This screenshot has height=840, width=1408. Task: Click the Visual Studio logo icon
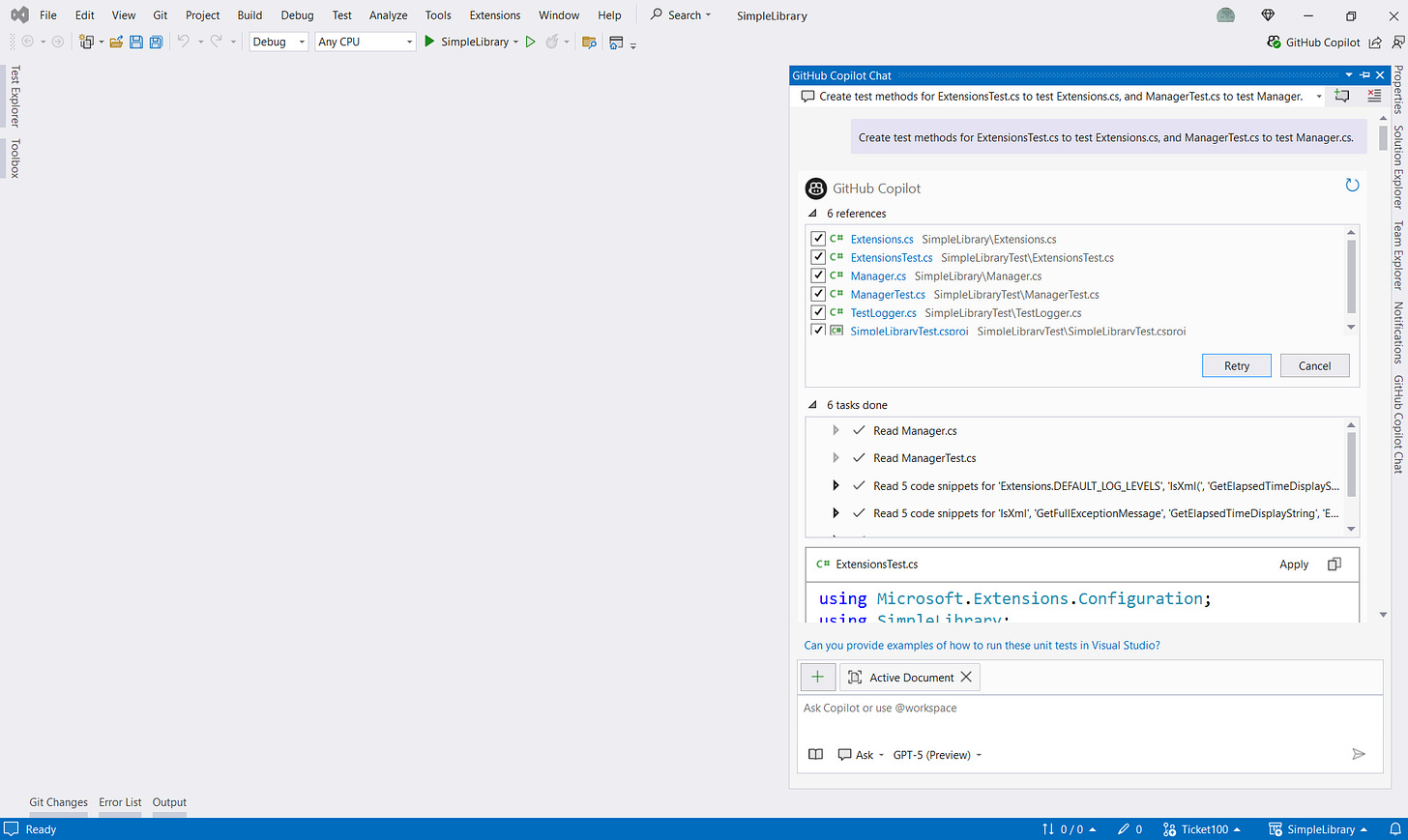tap(19, 15)
